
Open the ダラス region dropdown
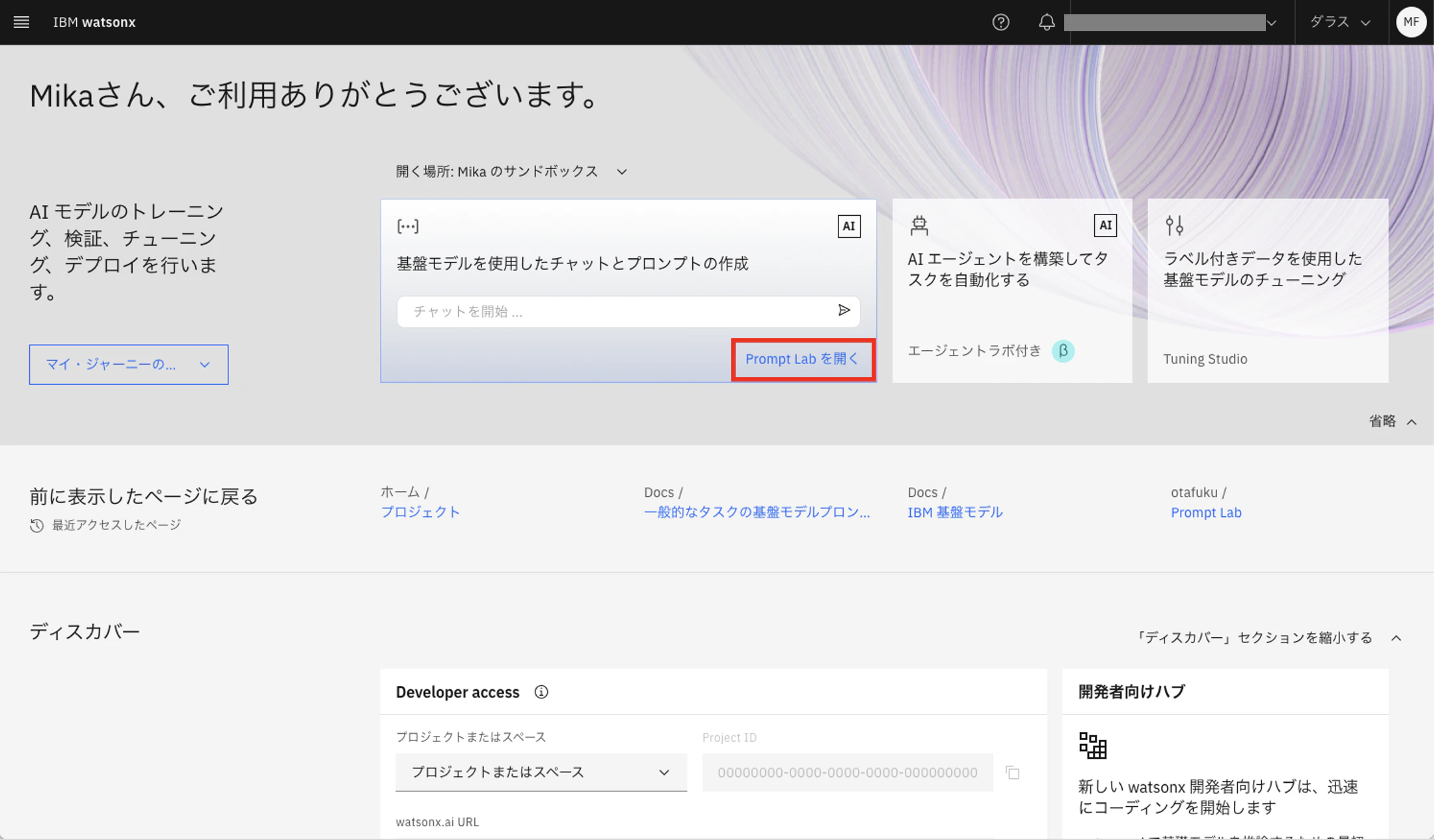coord(1341,22)
